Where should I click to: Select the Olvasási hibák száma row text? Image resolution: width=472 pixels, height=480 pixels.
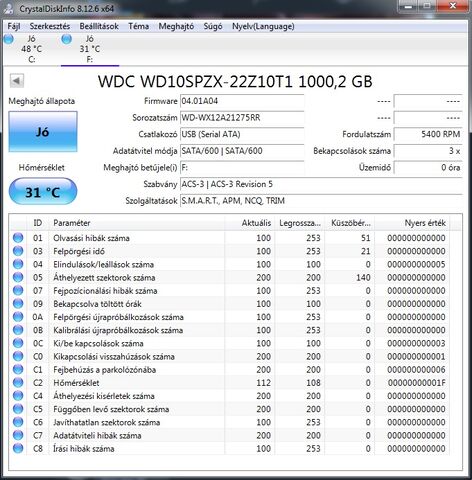[91, 238]
